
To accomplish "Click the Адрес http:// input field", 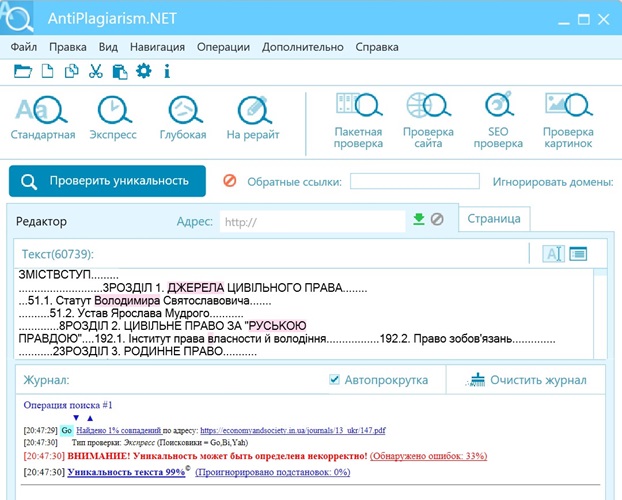I will click(313, 221).
